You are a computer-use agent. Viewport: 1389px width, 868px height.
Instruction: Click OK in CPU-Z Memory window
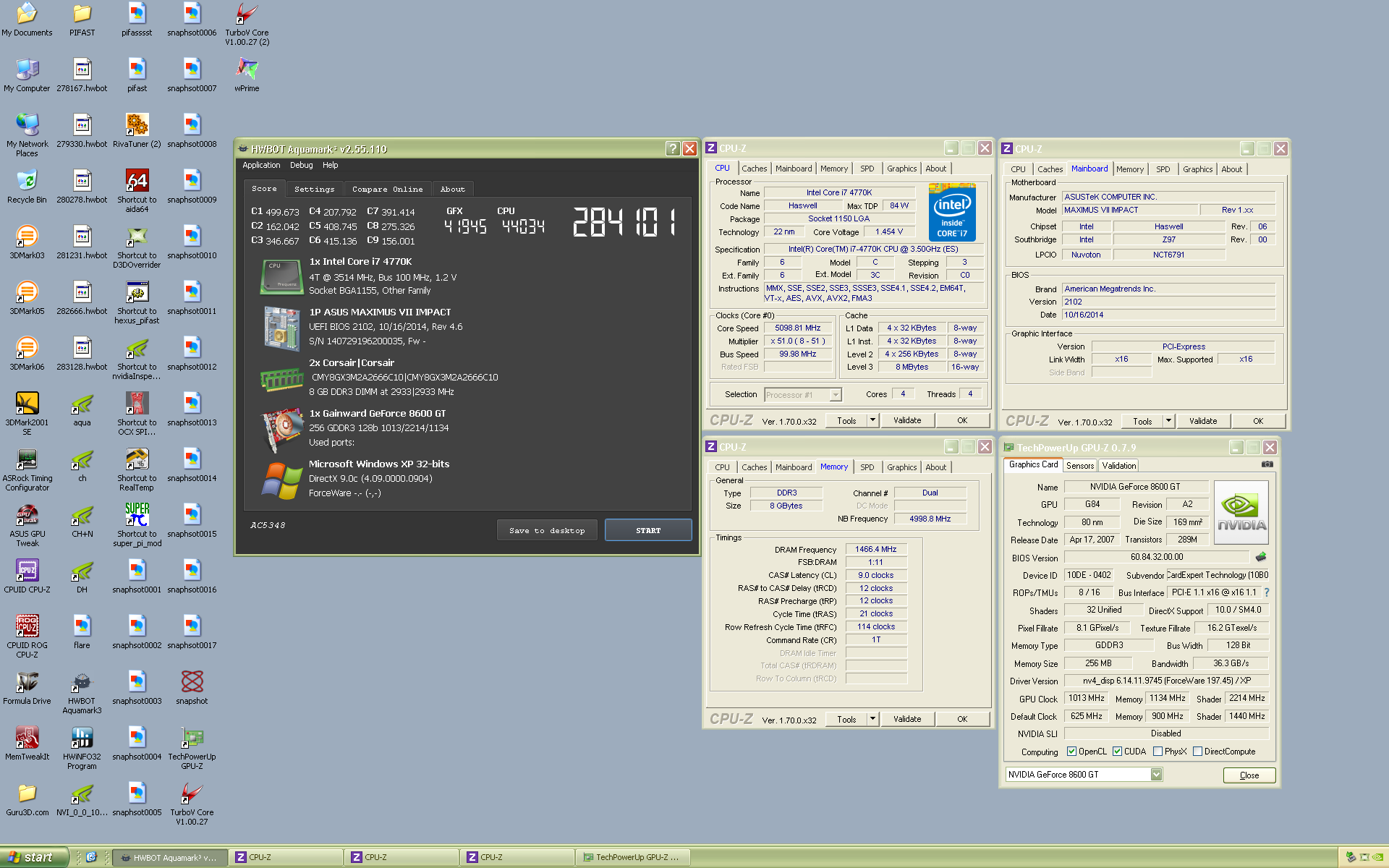point(962,719)
